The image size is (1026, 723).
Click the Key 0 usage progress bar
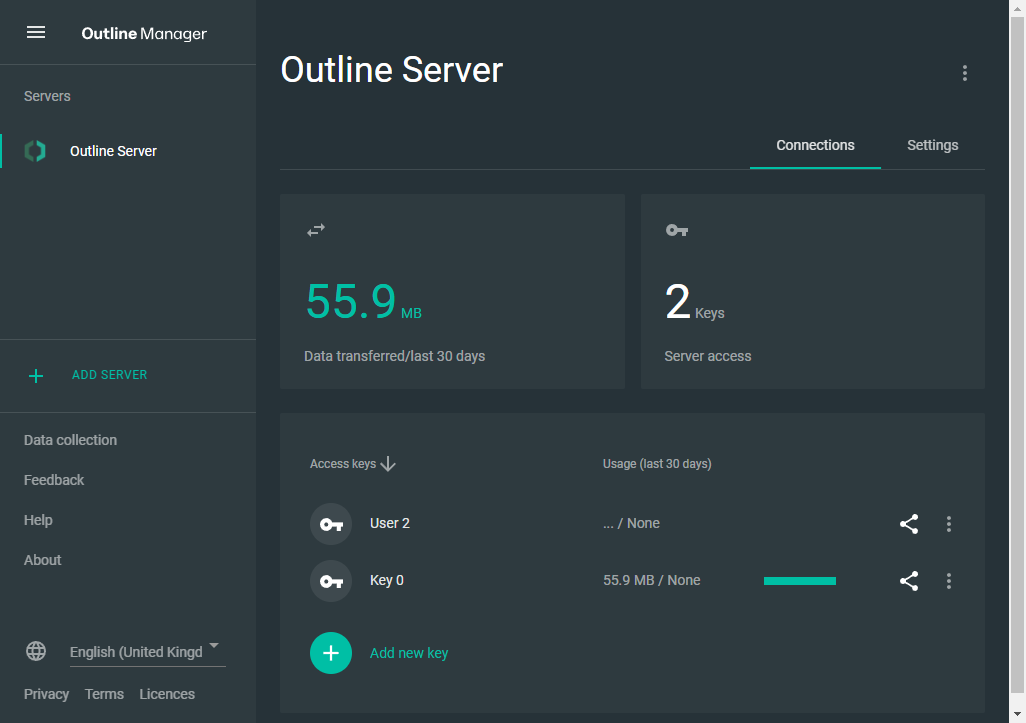[x=800, y=581]
